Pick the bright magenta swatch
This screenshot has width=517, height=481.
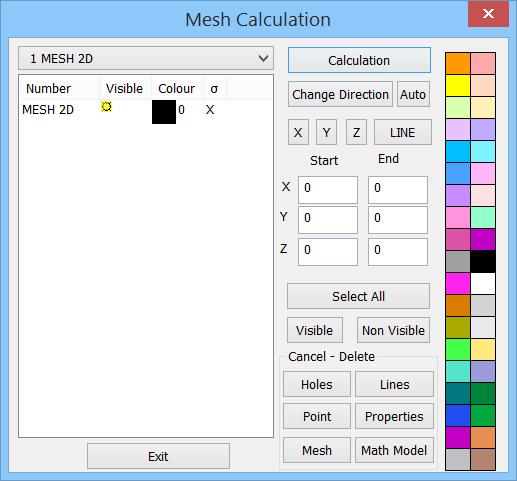pos(458,283)
